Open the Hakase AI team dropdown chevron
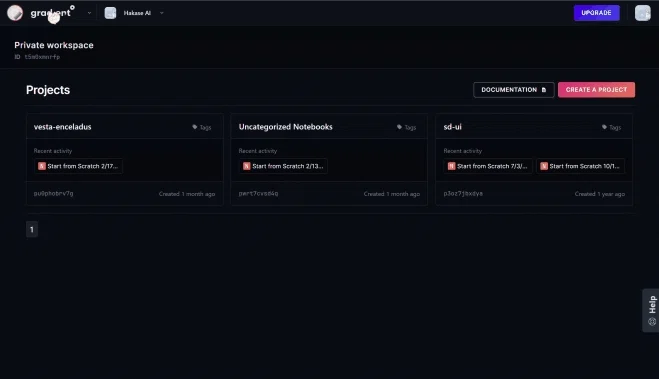Image resolution: width=659 pixels, height=379 pixels. [162, 13]
